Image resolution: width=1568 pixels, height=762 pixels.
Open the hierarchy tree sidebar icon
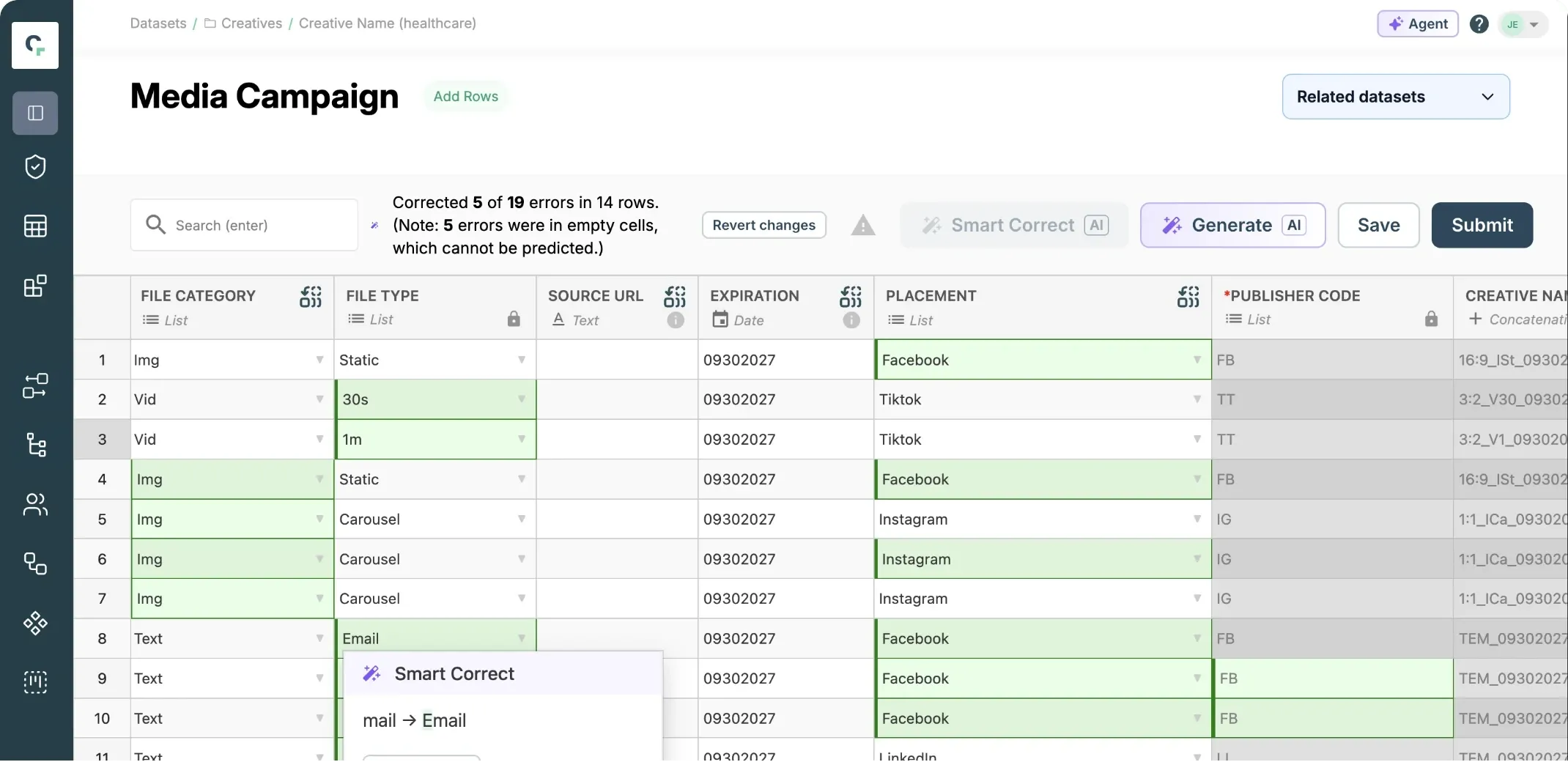[x=35, y=445]
